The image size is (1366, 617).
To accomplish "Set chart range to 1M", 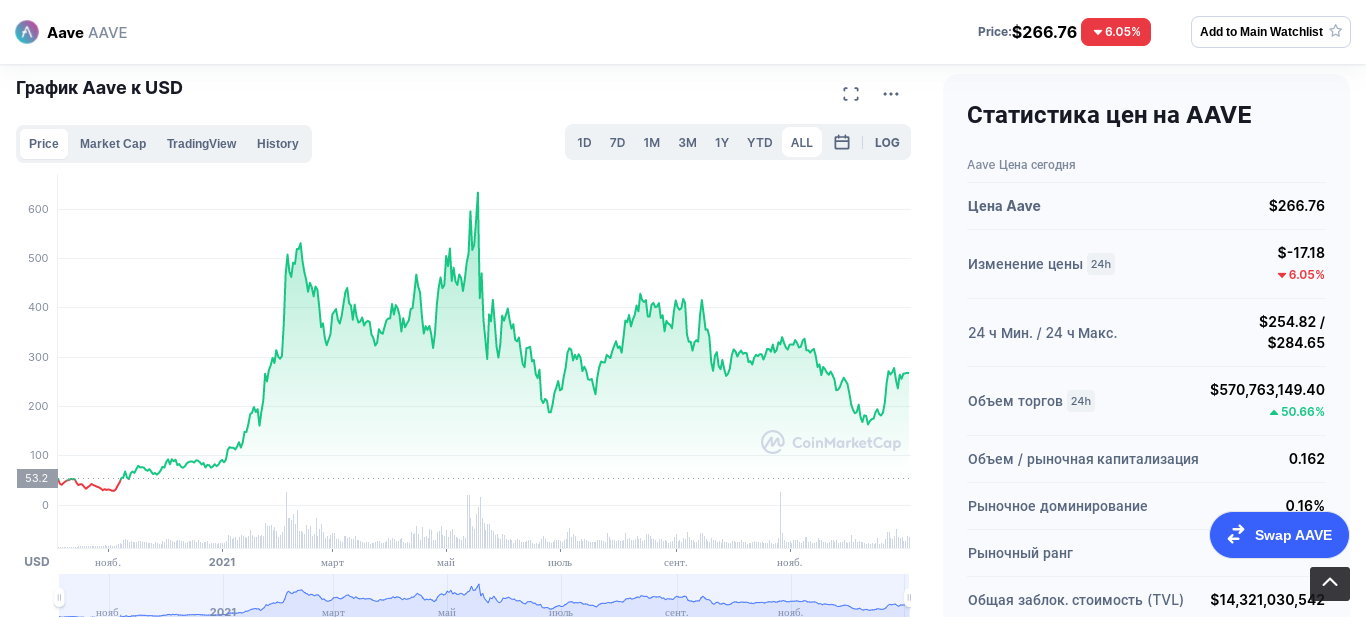I will pyautogui.click(x=652, y=142).
